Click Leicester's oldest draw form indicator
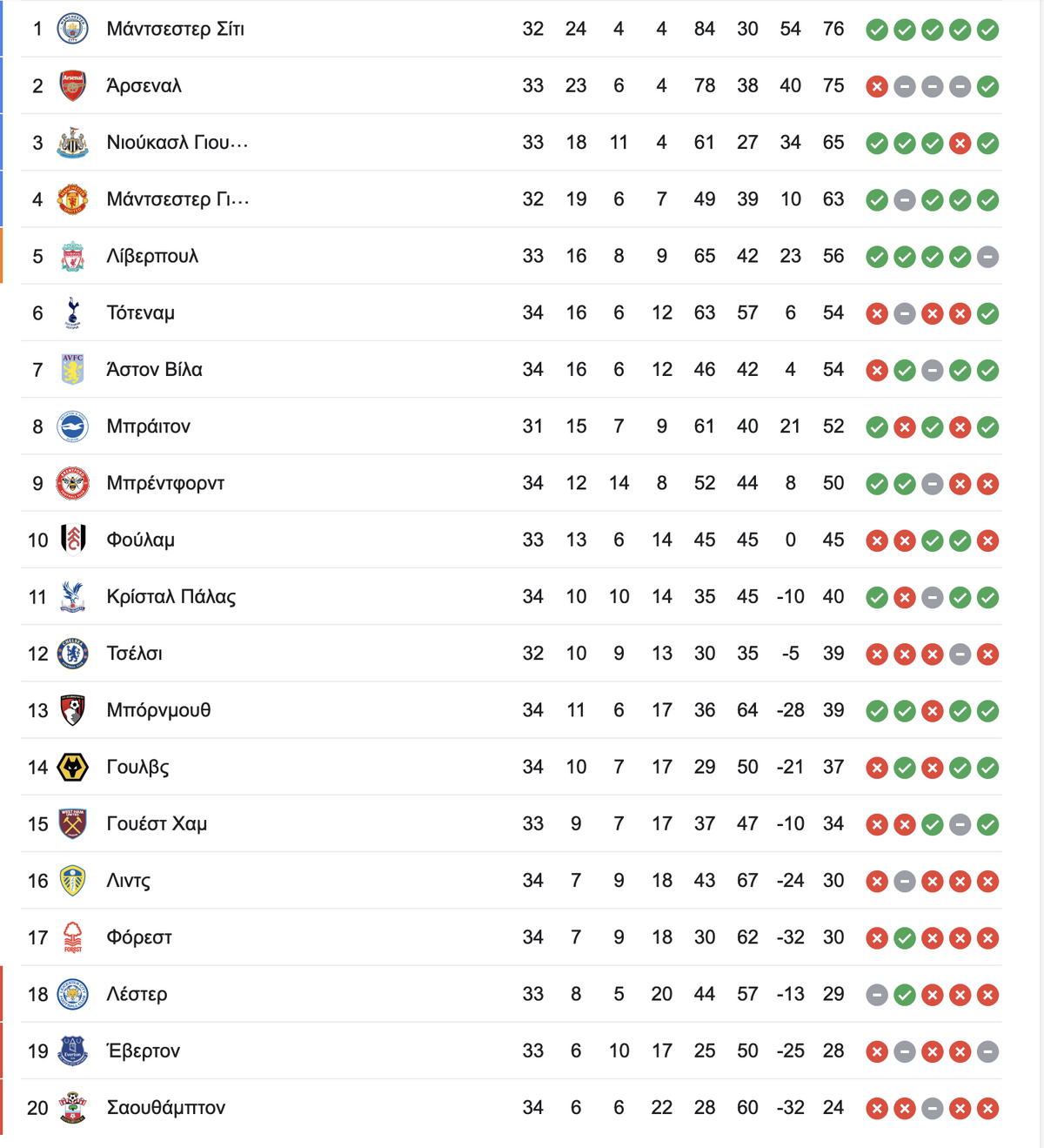Screen dimensions: 1044x1148 (877, 995)
